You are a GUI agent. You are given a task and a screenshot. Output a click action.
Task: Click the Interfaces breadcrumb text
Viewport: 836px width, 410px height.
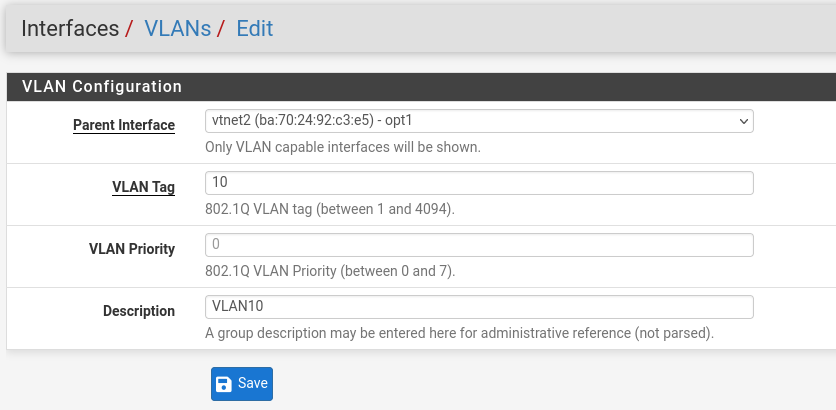(x=70, y=28)
